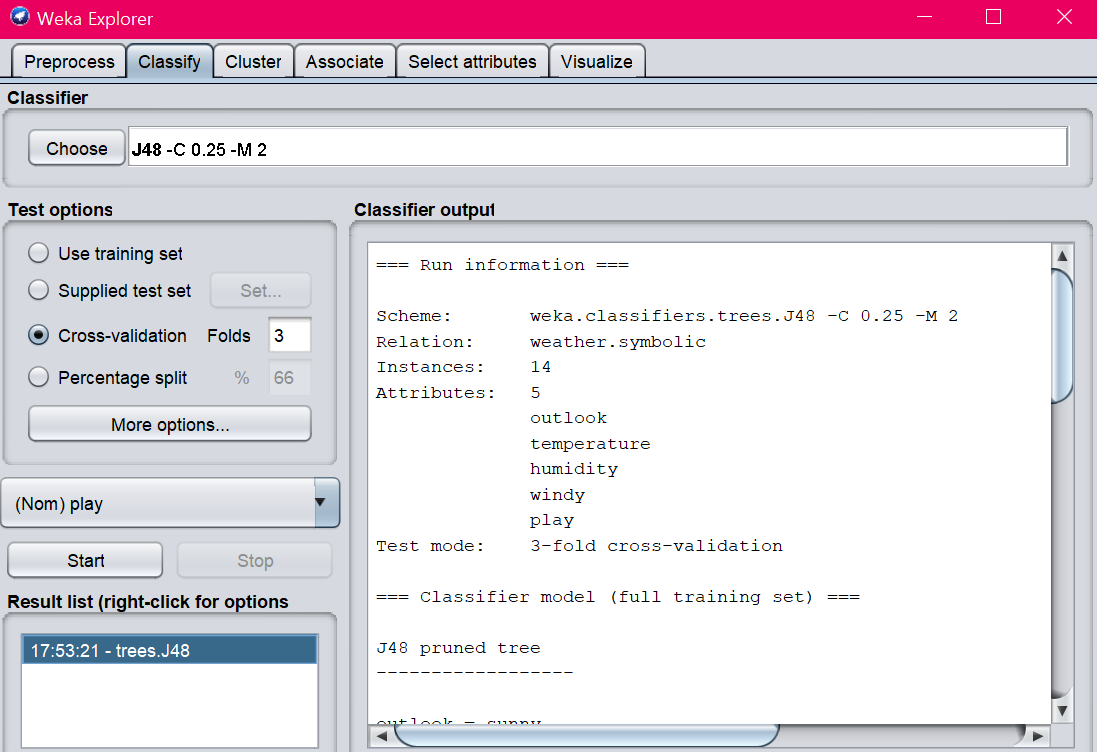This screenshot has width=1097, height=752.
Task: Click the J48 pruned tree line
Action: 458,648
